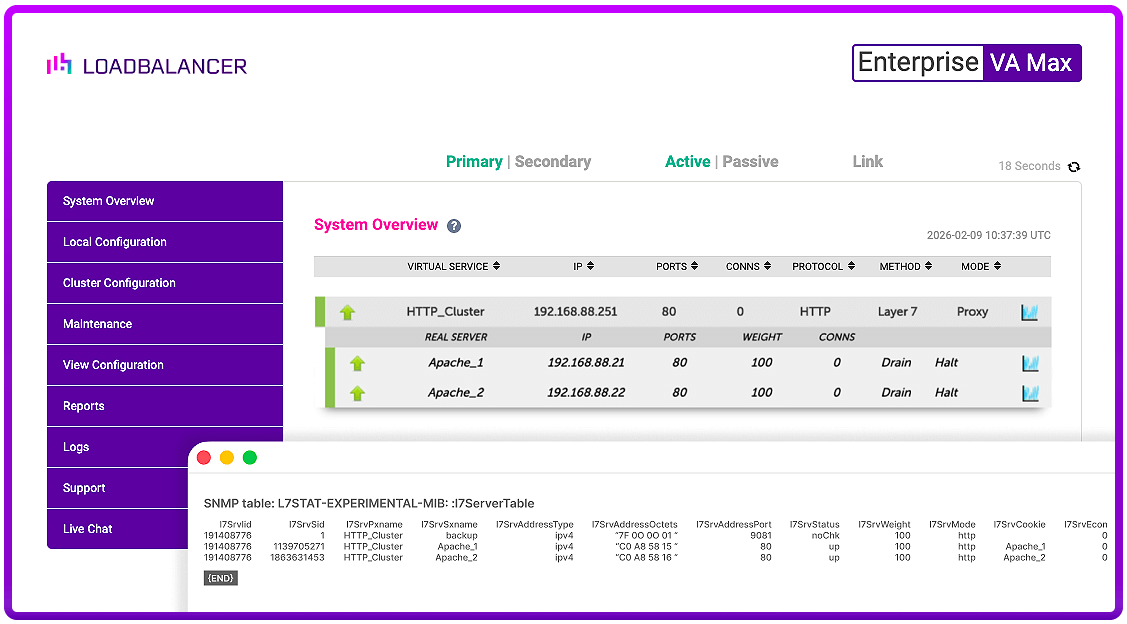Select Maintenance from the side menu
Image resolution: width=1127 pixels, height=624 pixels.
tap(97, 324)
